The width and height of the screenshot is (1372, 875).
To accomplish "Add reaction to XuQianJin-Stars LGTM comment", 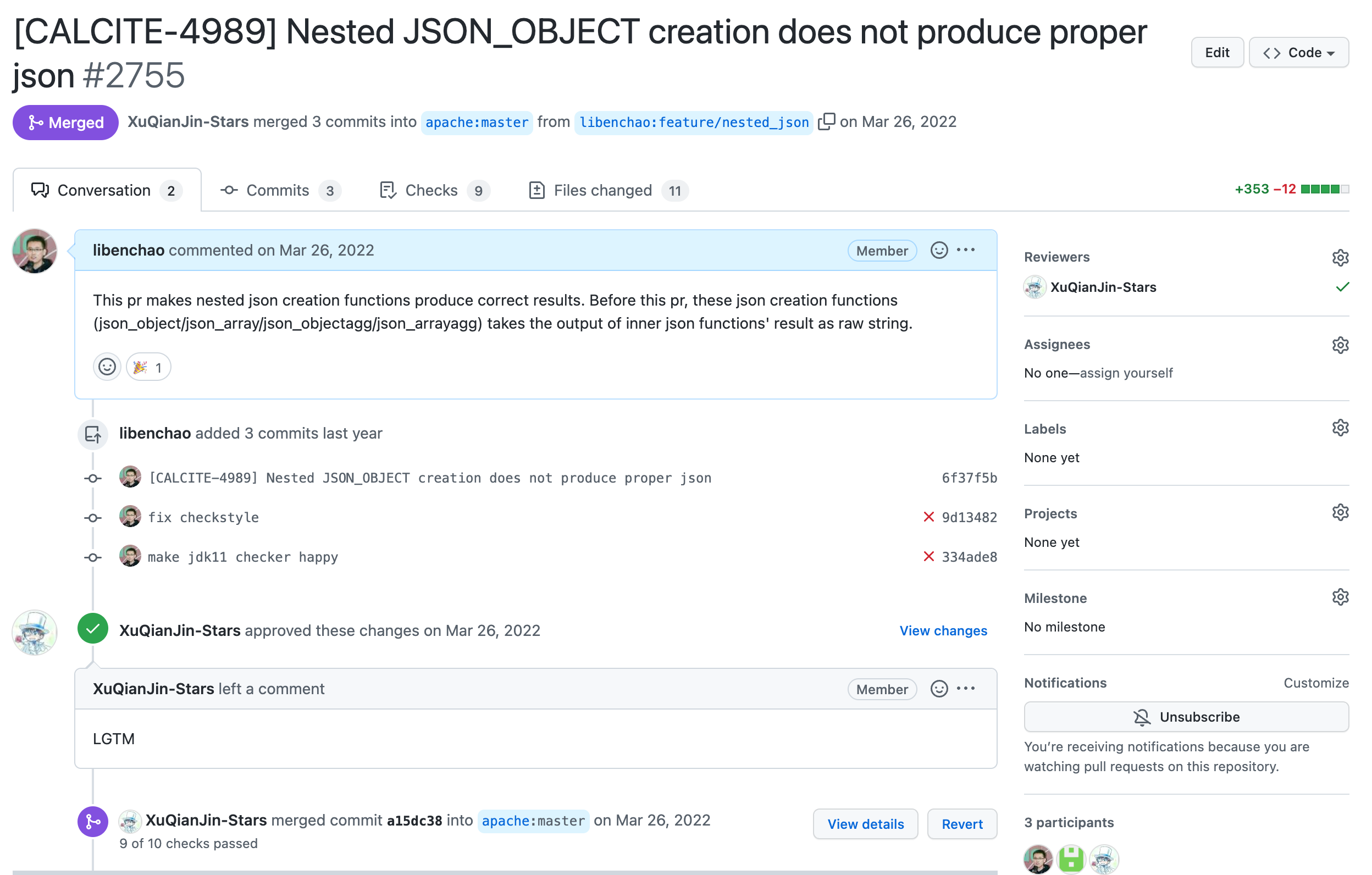I will click(938, 689).
